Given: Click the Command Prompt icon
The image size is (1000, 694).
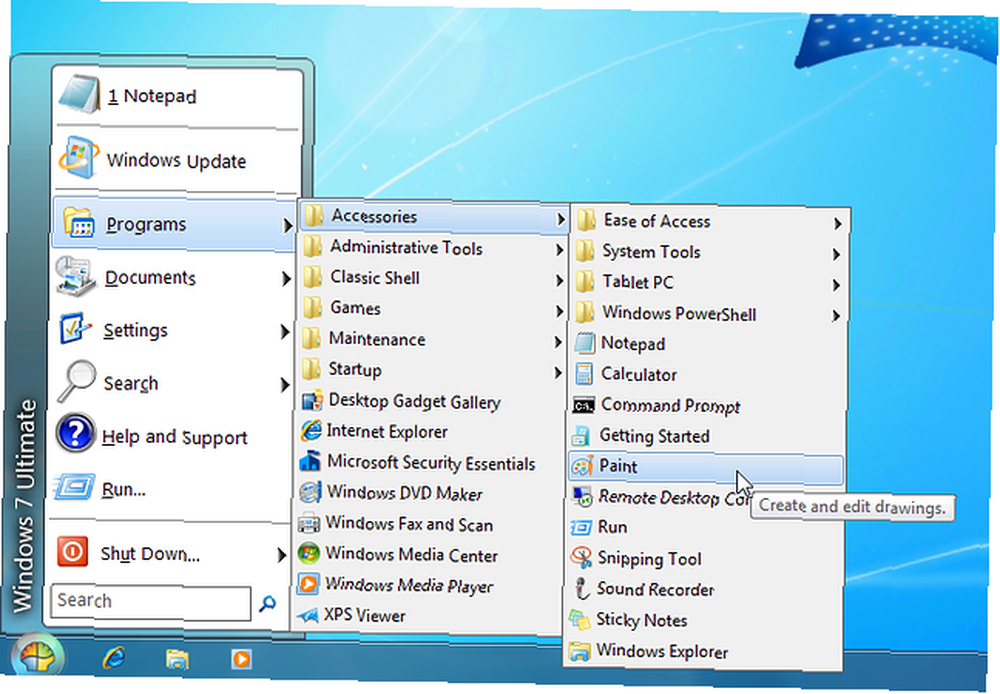Looking at the screenshot, I should click(x=584, y=405).
